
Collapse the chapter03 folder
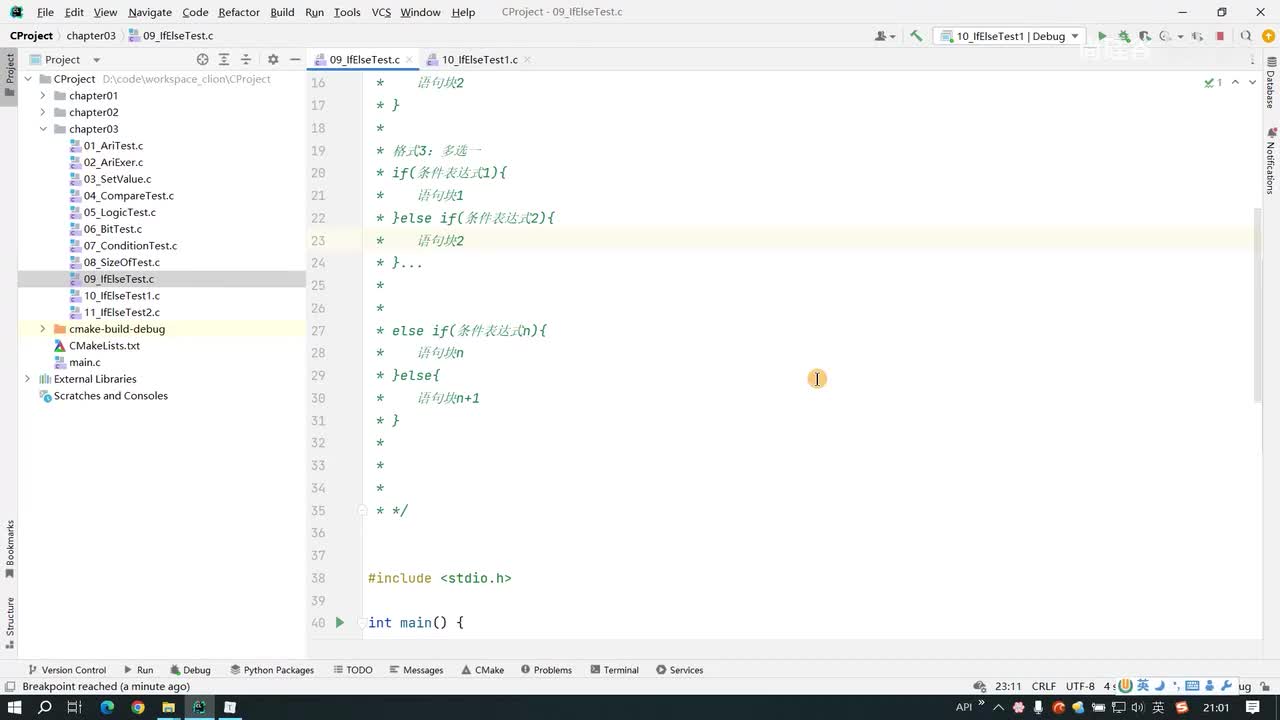tap(43, 129)
